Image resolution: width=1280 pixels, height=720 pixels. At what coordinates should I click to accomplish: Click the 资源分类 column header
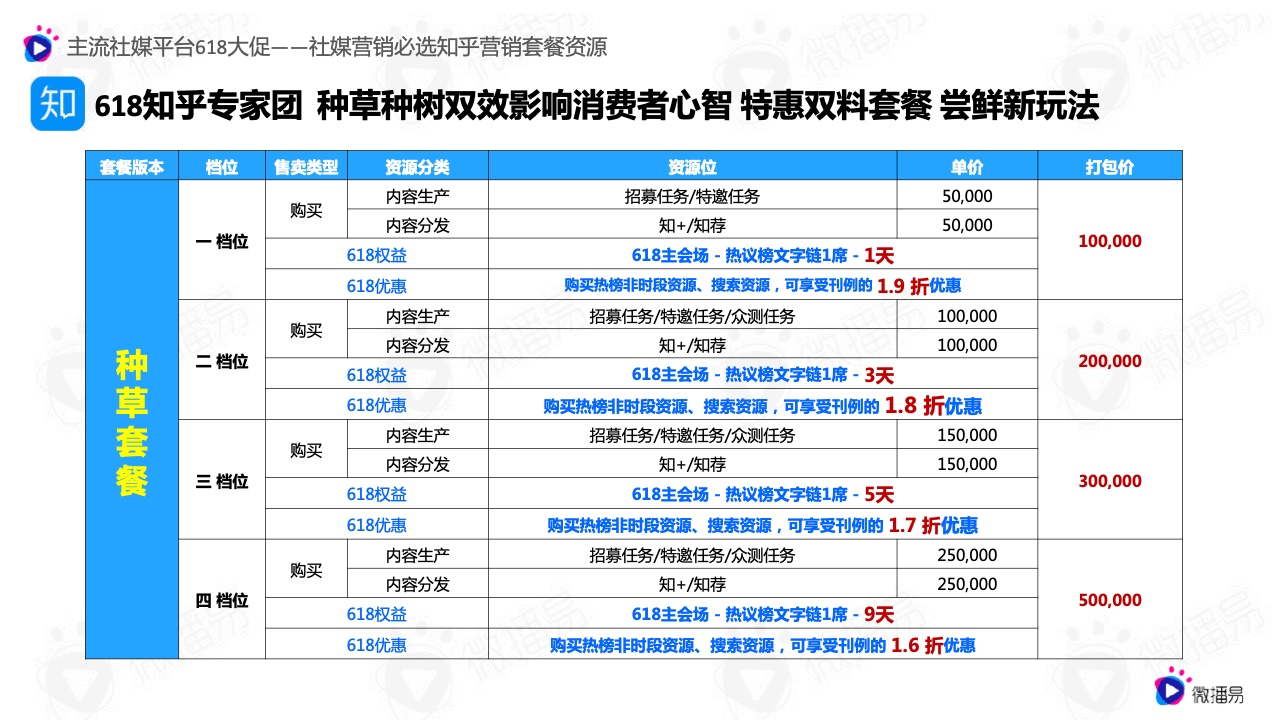[417, 167]
